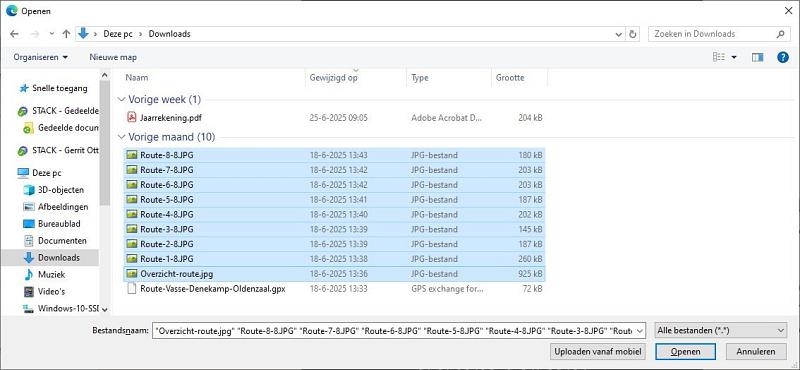This screenshot has height=370, width=800.
Task: Open address bar history dropdown
Action: click(x=619, y=34)
